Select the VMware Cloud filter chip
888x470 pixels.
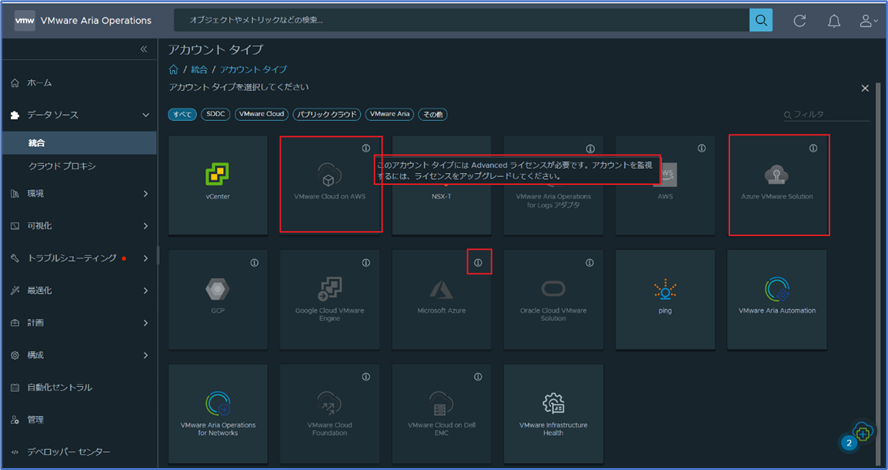[x=262, y=114]
